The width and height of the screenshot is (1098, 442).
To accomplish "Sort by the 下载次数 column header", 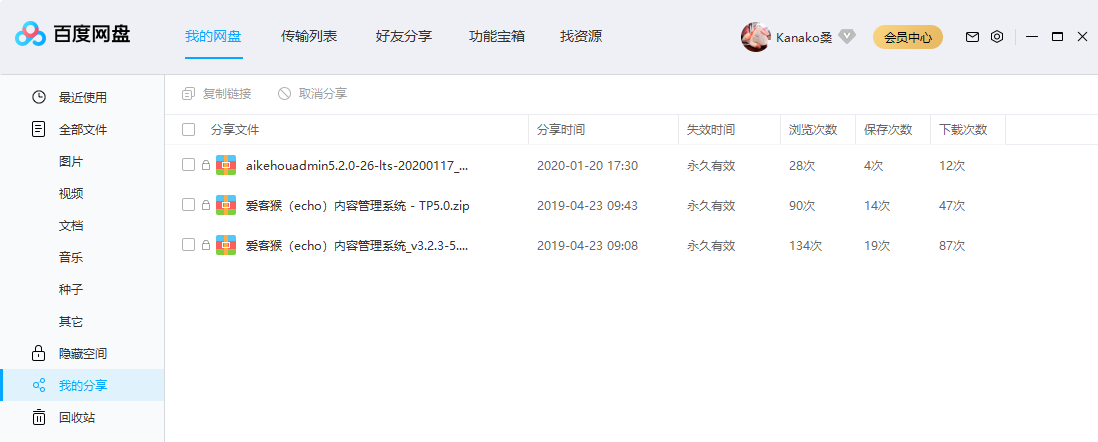I will pos(963,130).
